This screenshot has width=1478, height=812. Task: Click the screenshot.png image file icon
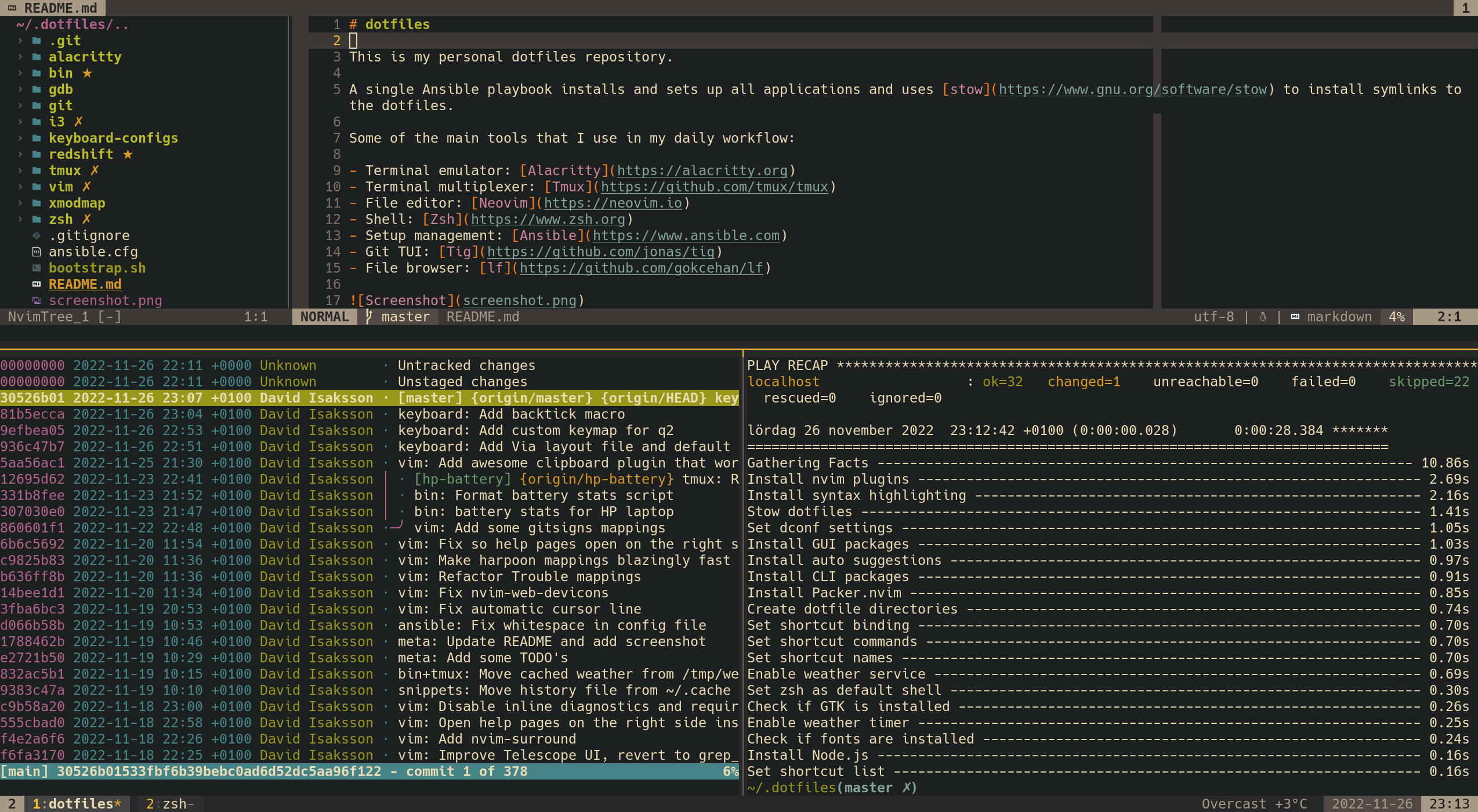(x=37, y=300)
